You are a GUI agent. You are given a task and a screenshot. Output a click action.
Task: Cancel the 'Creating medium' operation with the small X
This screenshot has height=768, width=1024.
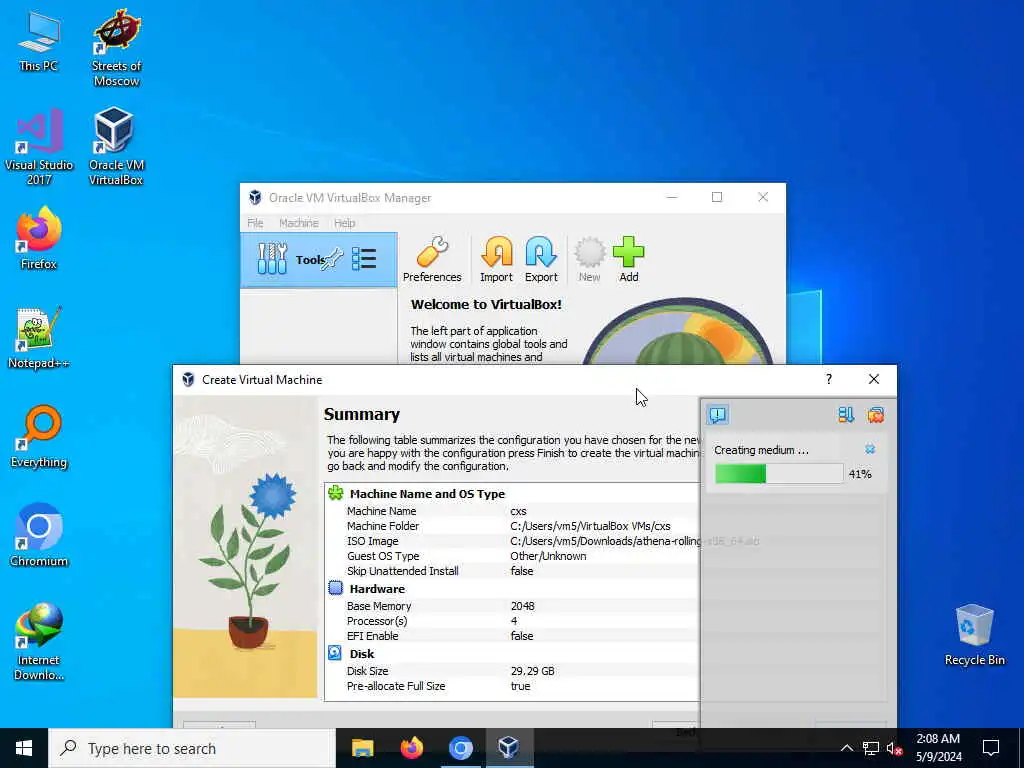(x=870, y=449)
